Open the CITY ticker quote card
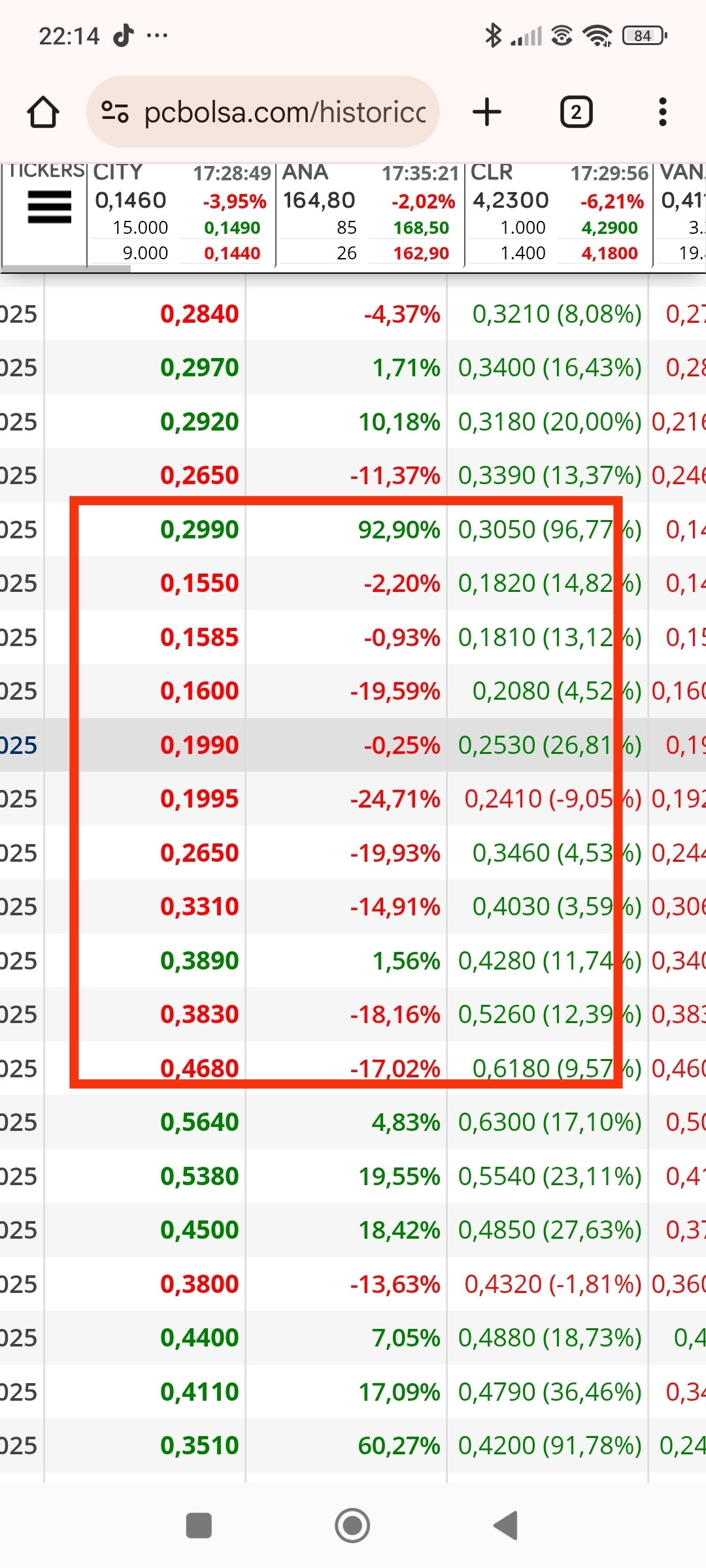This screenshot has width=706, height=1568. (x=181, y=214)
